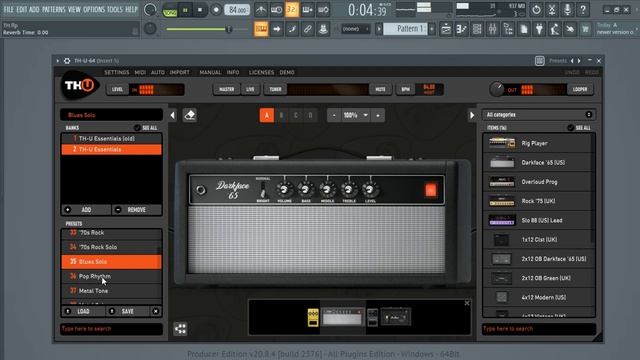640x360 pixels.
Task: Toggle the MUTE button
Action: click(x=380, y=89)
